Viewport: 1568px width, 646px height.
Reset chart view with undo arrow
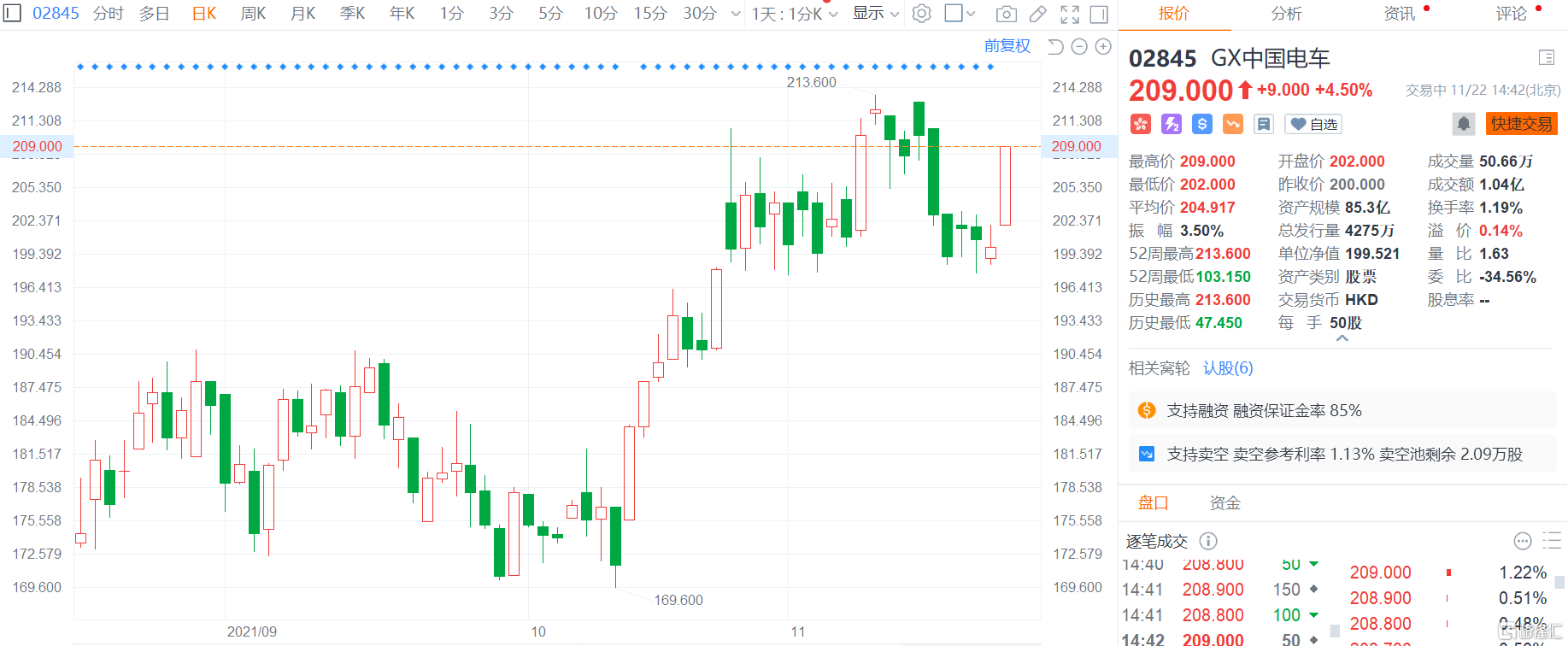(1055, 47)
